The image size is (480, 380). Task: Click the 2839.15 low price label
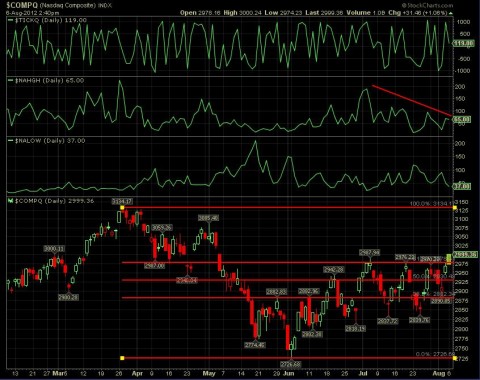tap(355, 329)
